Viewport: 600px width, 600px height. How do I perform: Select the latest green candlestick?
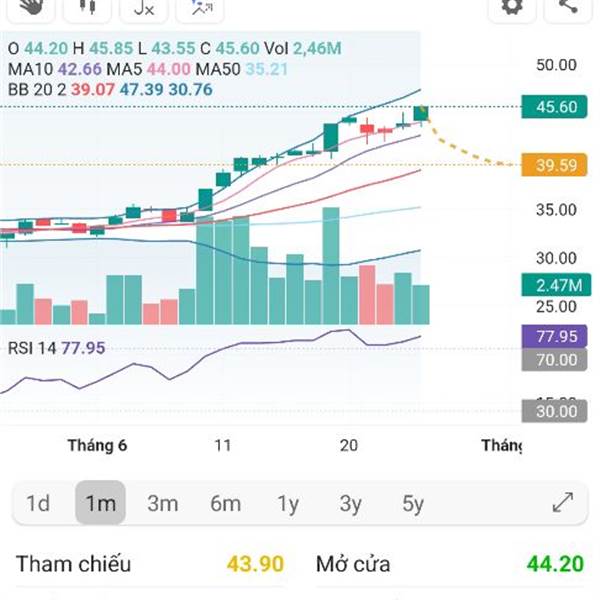(421, 114)
